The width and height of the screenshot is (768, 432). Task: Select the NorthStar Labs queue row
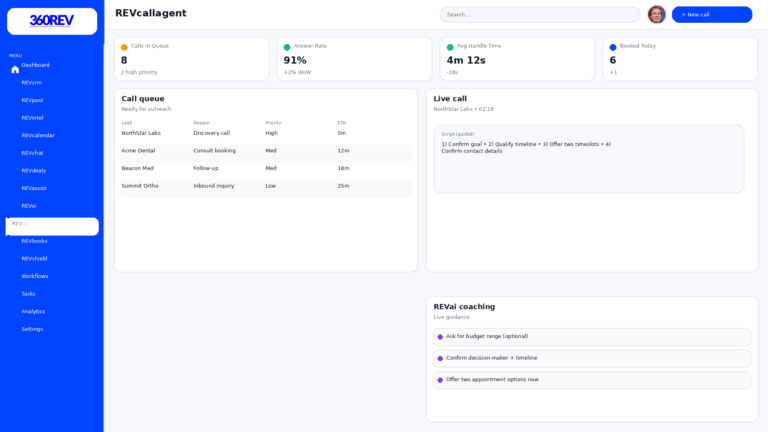[265, 133]
